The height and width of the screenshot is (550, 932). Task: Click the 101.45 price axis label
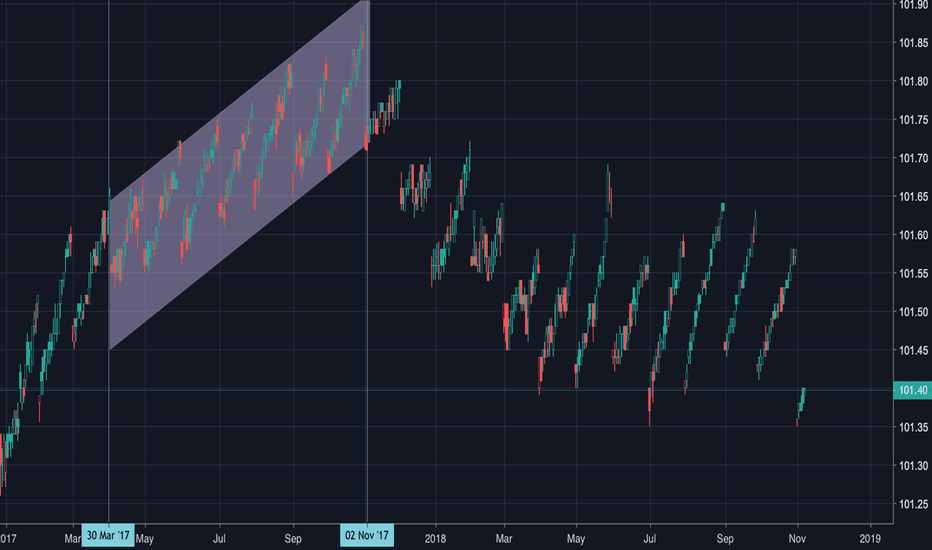[913, 351]
